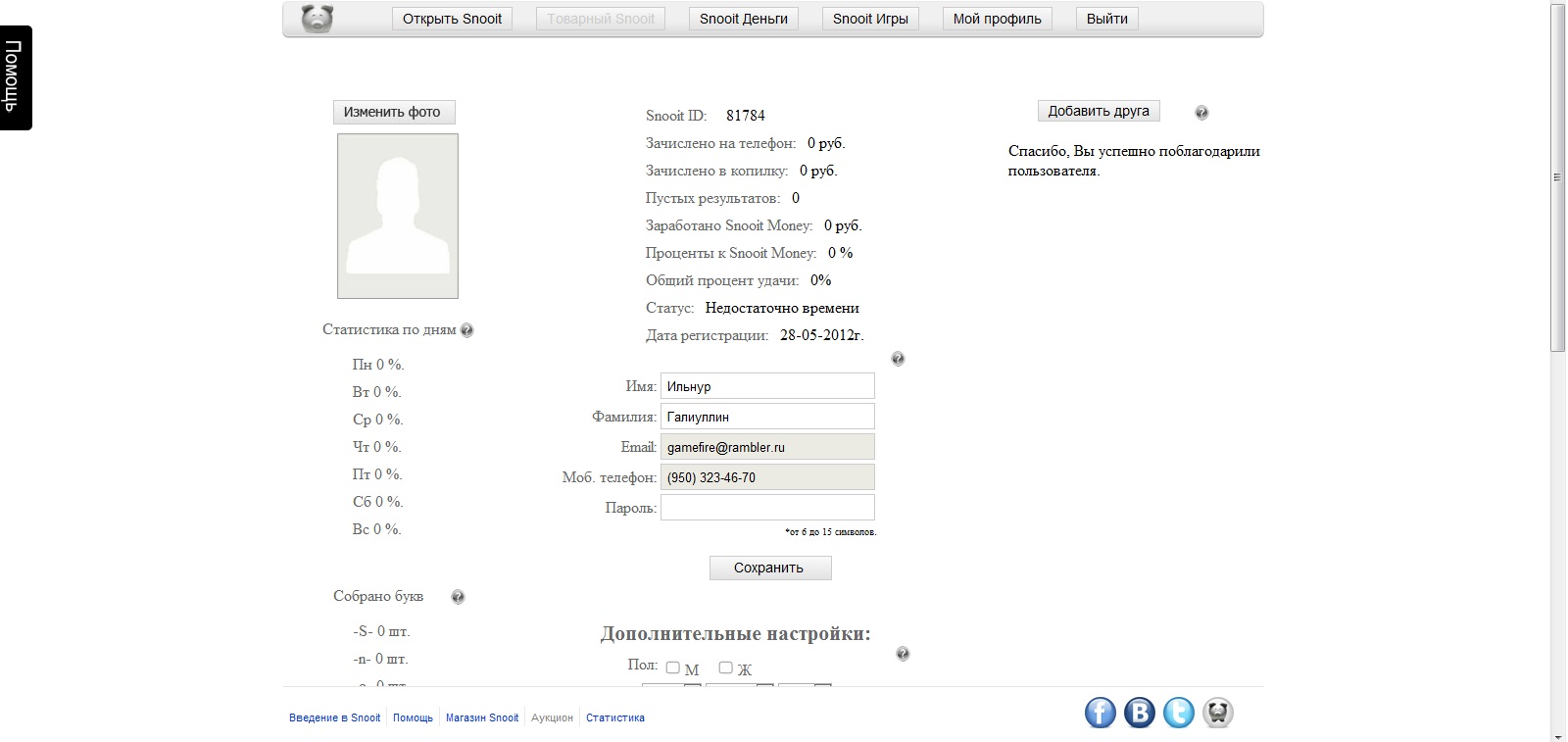The width and height of the screenshot is (1568, 742).
Task: Open the help icon for Дополнительные настройки
Action: pyautogui.click(x=903, y=654)
